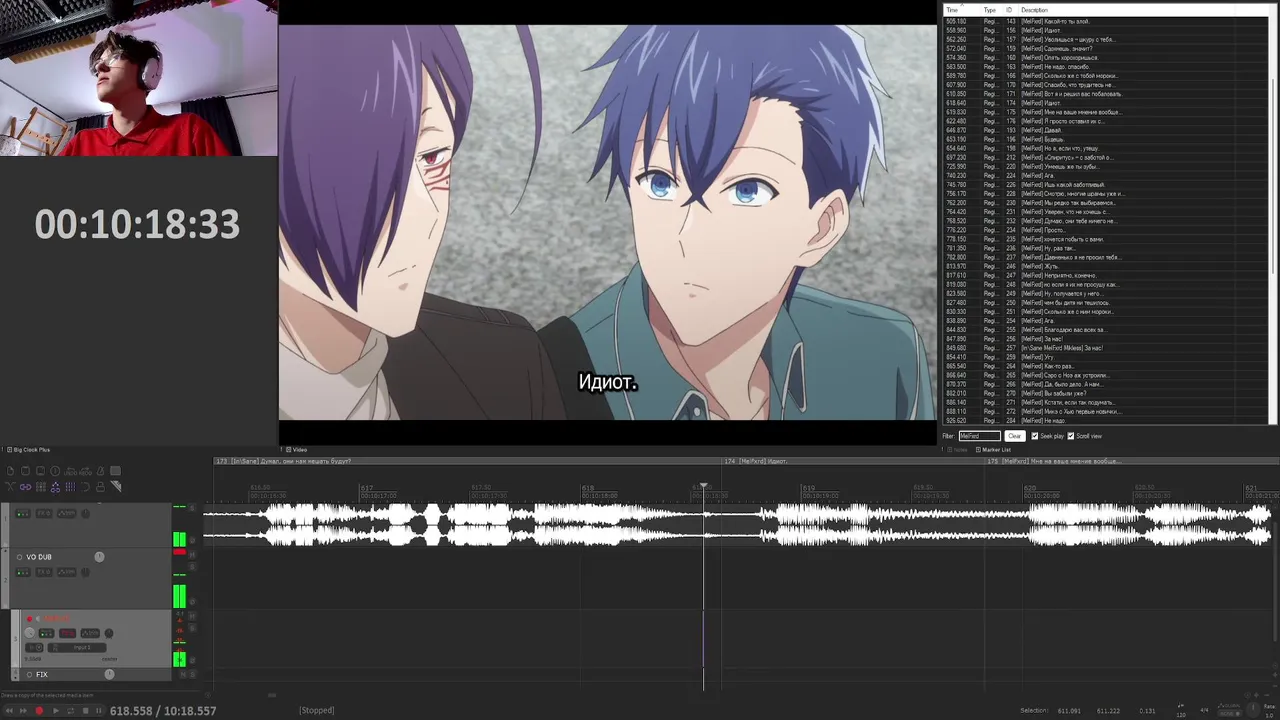Open the red FX button on track 3
This screenshot has height=720, width=1280.
[x=67, y=633]
